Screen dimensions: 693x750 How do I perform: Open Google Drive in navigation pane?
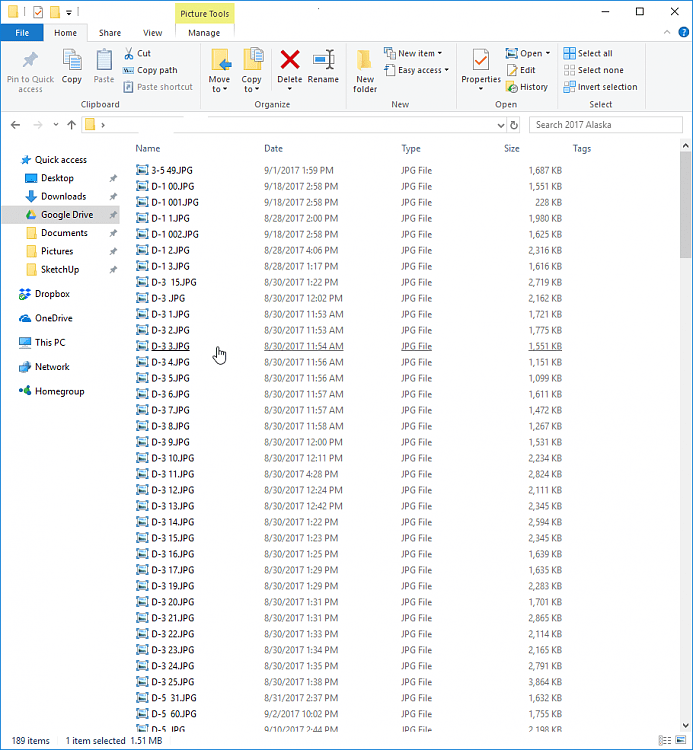pyautogui.click(x=61, y=215)
